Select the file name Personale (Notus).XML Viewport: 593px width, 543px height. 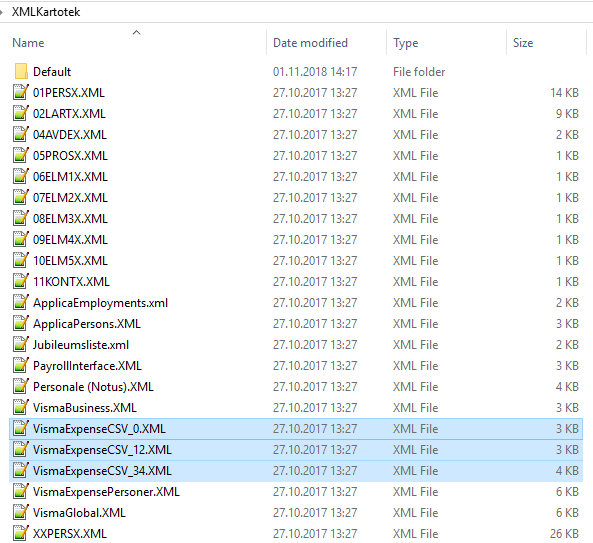tap(93, 387)
